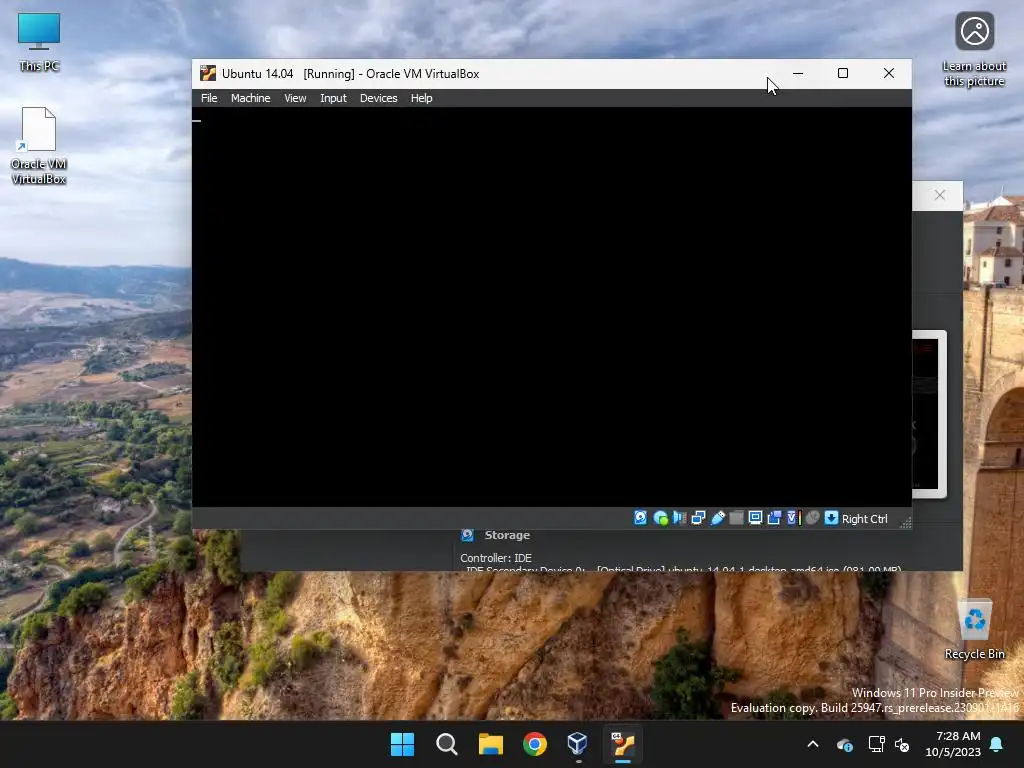This screenshot has width=1024, height=768.
Task: Open the Machine menu
Action: pos(250,98)
